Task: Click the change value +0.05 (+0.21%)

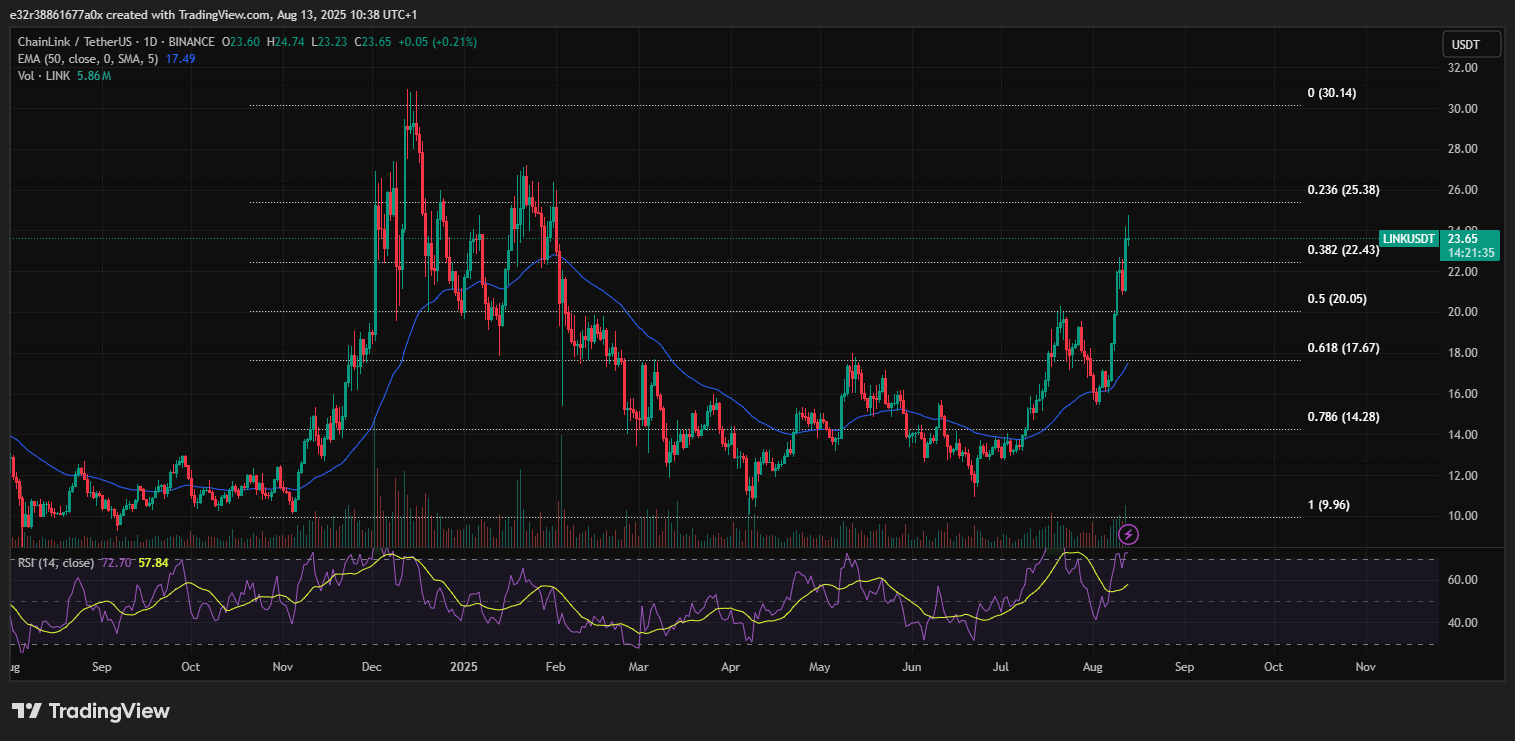Action: tap(437, 42)
